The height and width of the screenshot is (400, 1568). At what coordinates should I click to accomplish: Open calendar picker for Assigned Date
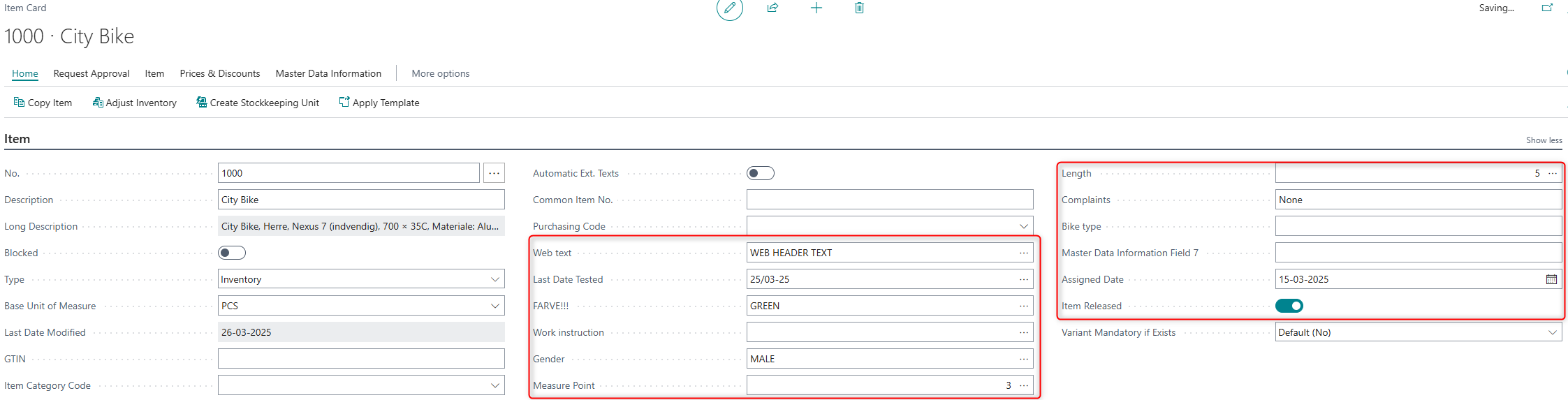(x=1551, y=279)
